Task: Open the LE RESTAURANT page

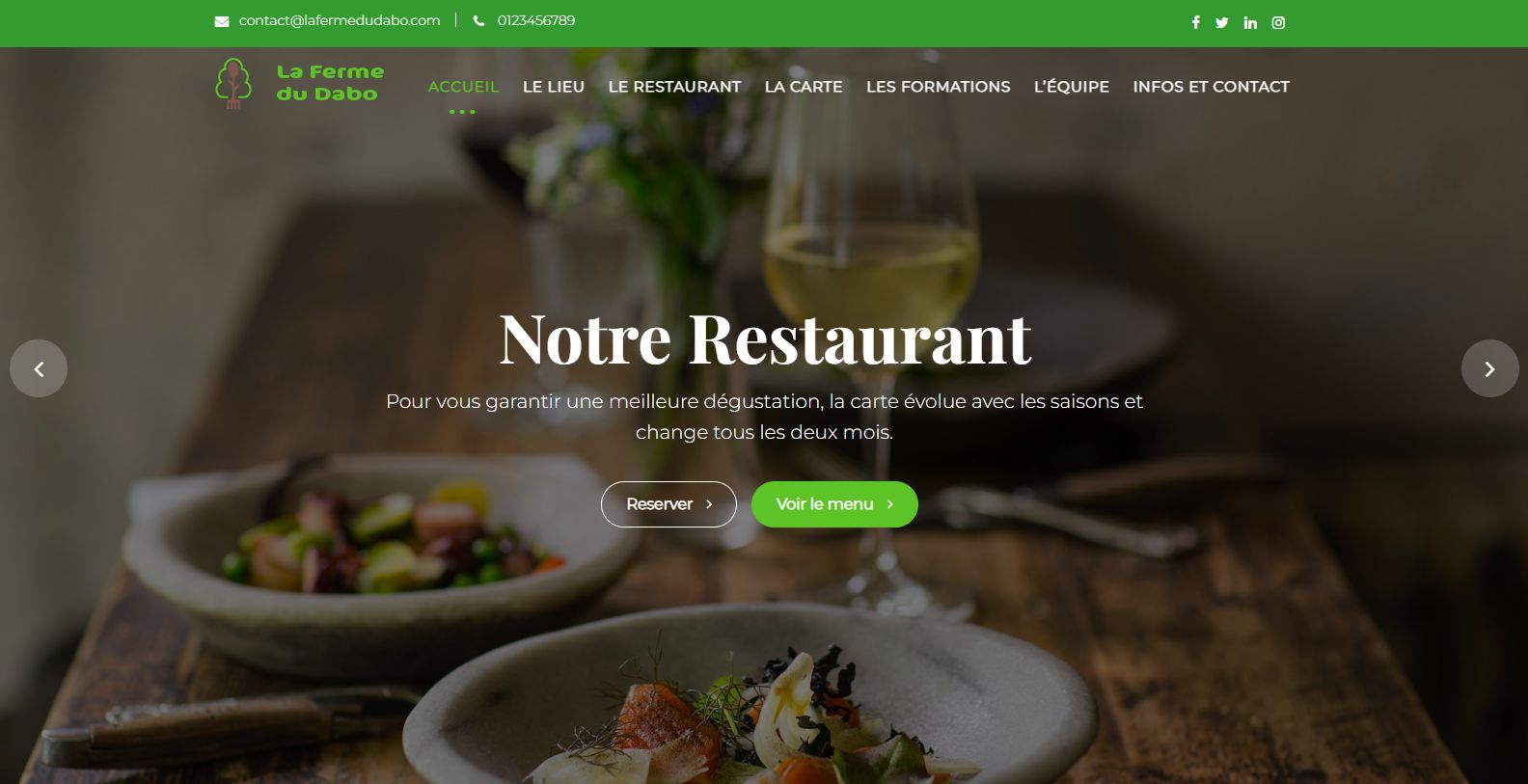Action: pyautogui.click(x=674, y=87)
